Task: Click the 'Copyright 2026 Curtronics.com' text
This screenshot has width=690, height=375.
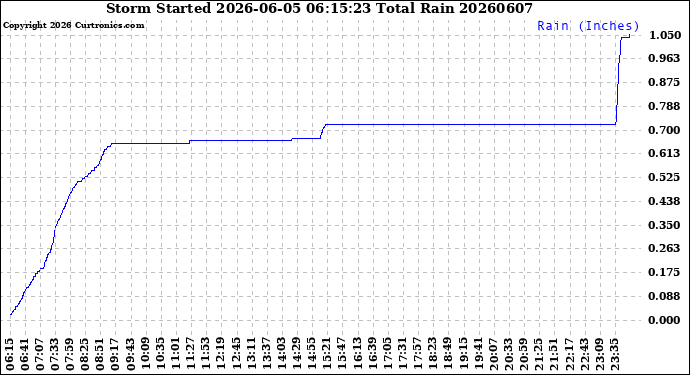Action: 73,25
